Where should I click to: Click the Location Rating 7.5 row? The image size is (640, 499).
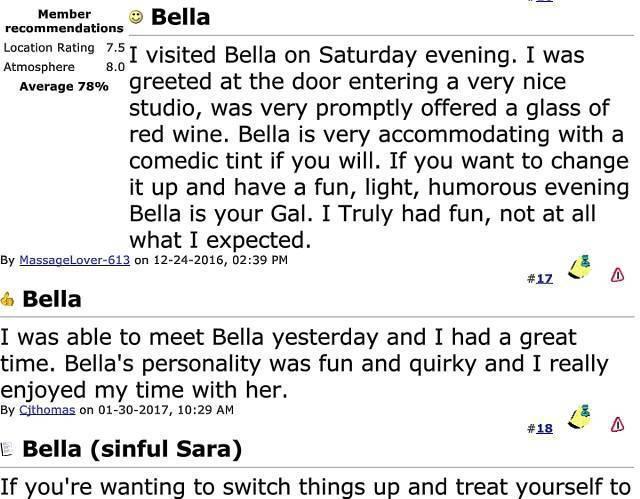tap(63, 48)
